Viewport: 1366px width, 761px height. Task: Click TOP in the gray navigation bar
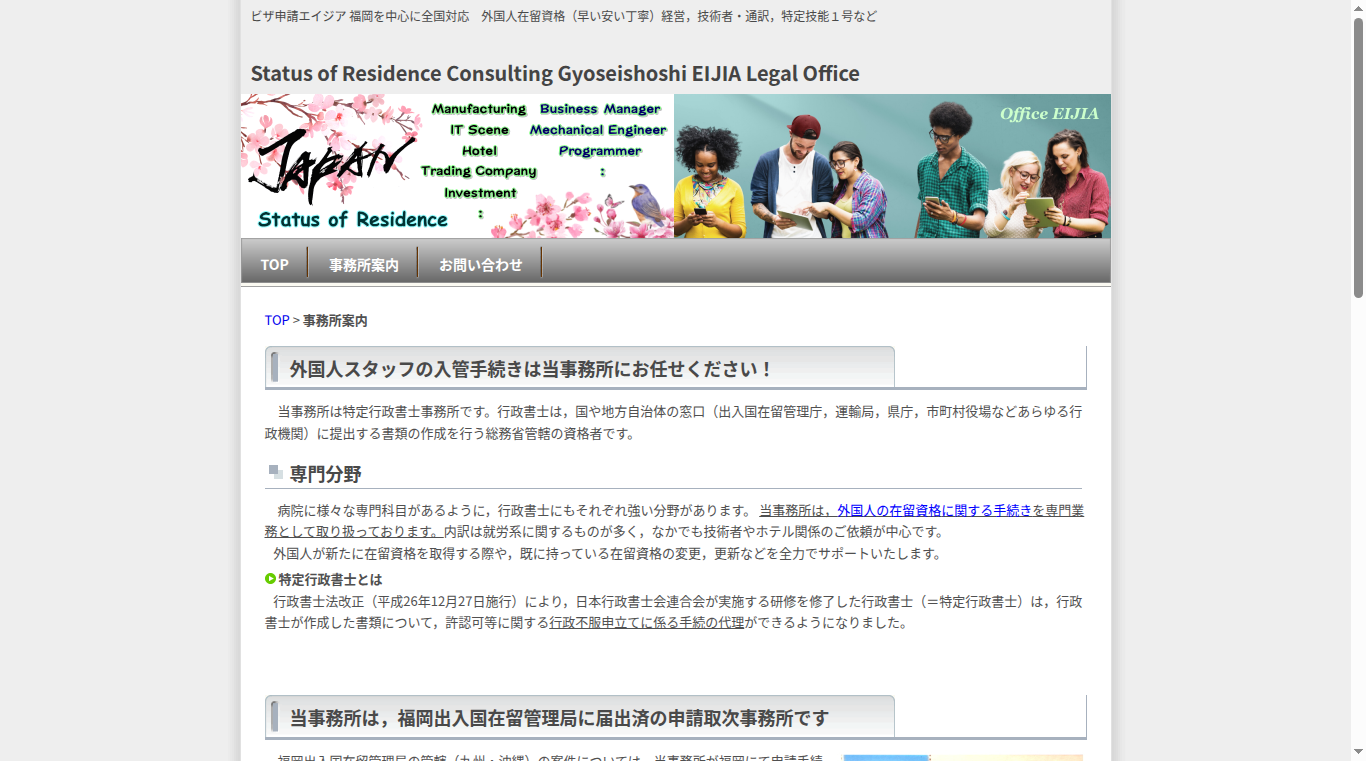[274, 264]
